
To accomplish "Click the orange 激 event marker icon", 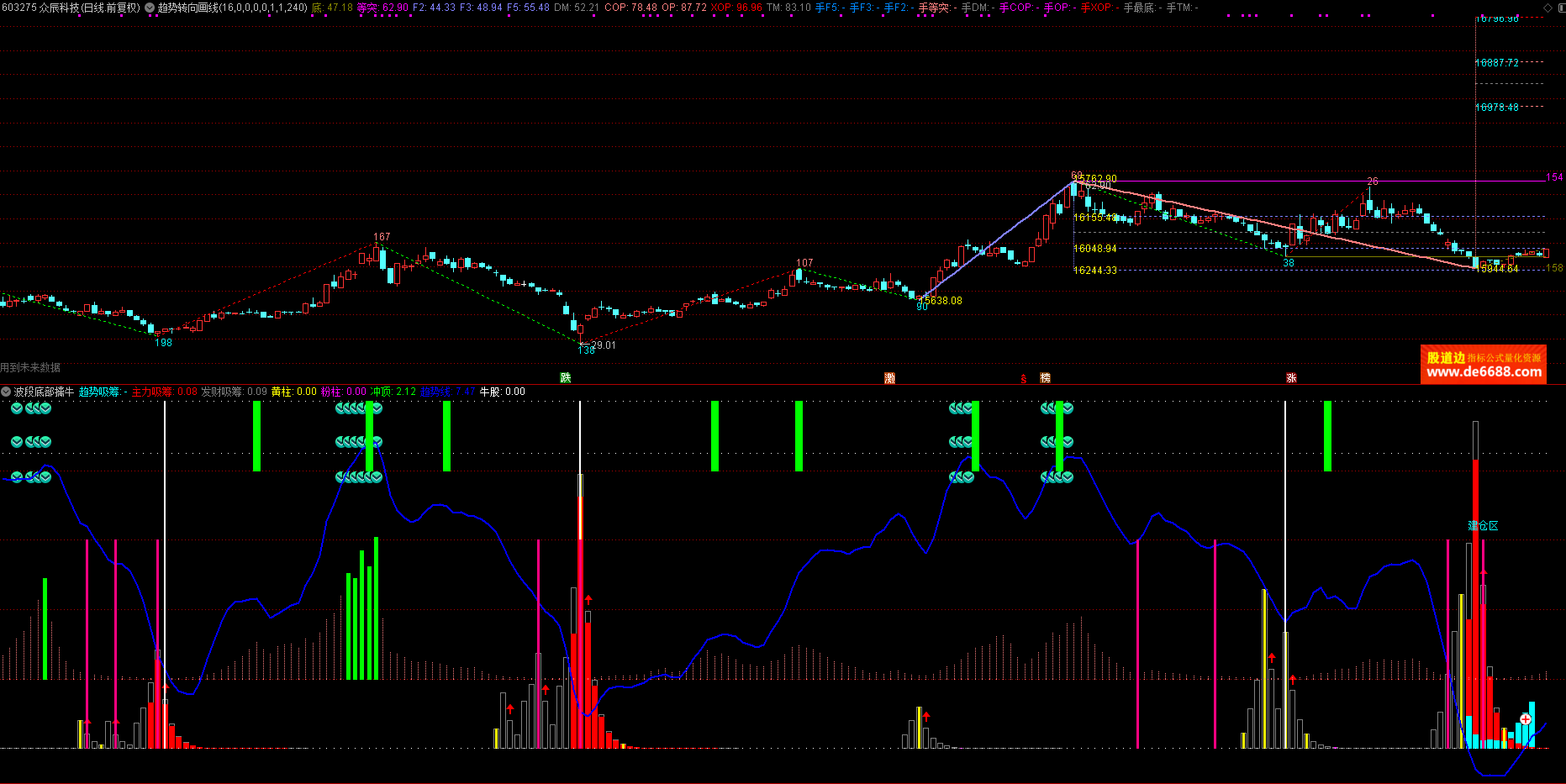I will click(x=889, y=378).
